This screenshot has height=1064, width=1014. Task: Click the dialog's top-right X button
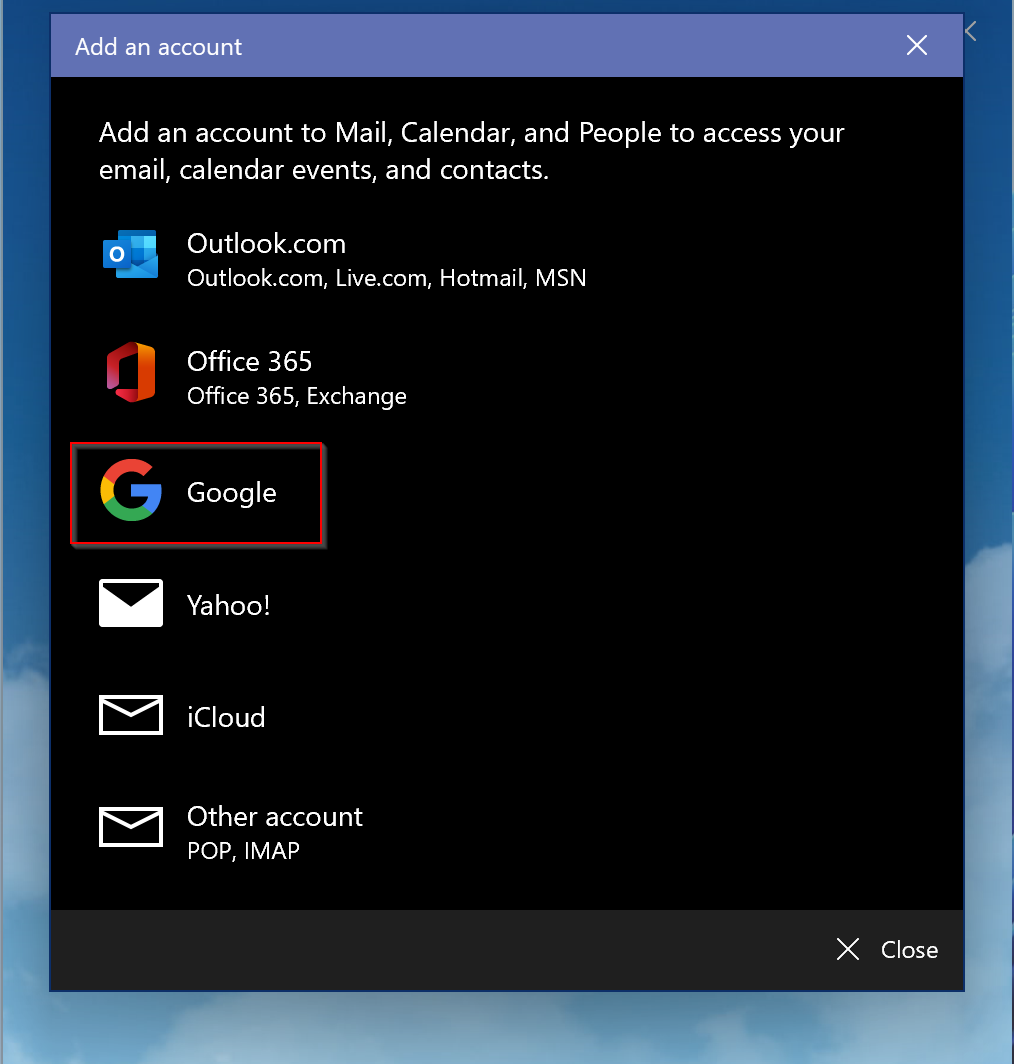pos(916,45)
